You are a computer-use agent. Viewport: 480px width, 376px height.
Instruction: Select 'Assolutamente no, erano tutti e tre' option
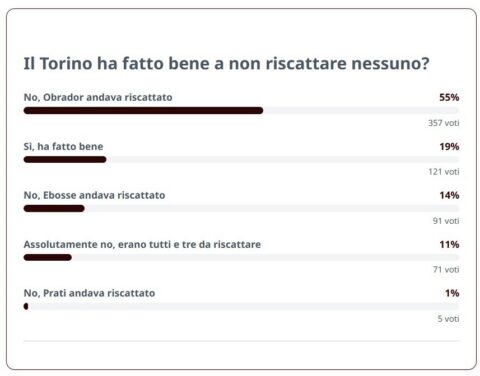(142, 244)
